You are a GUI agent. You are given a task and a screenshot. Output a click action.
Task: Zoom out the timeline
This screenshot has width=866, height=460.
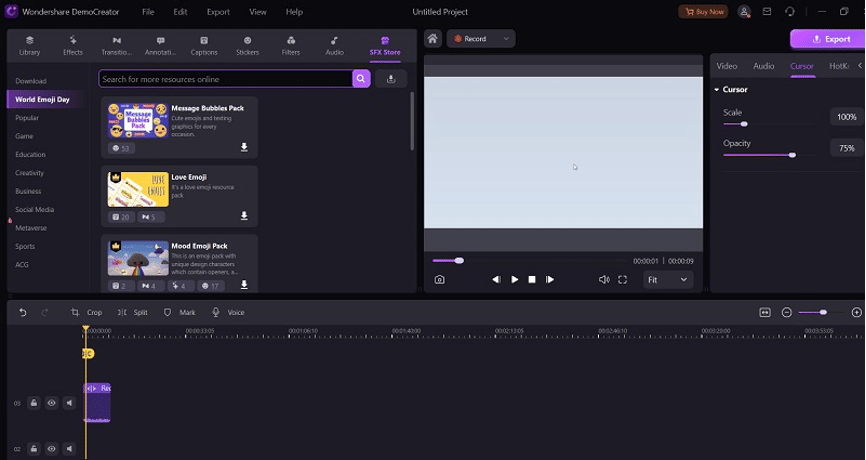coord(787,313)
